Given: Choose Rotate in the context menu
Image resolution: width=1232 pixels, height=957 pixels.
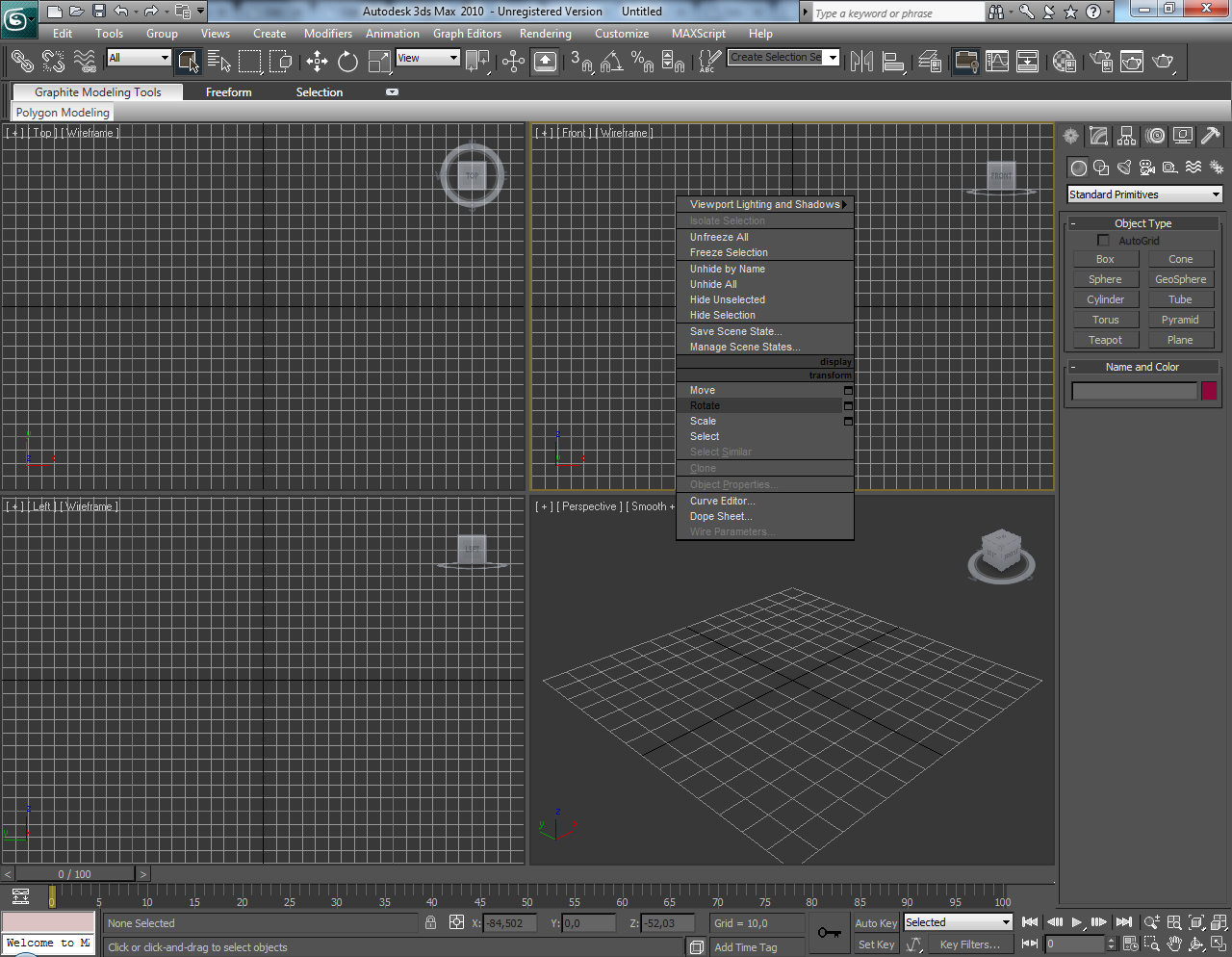Looking at the screenshot, I should click(760, 405).
